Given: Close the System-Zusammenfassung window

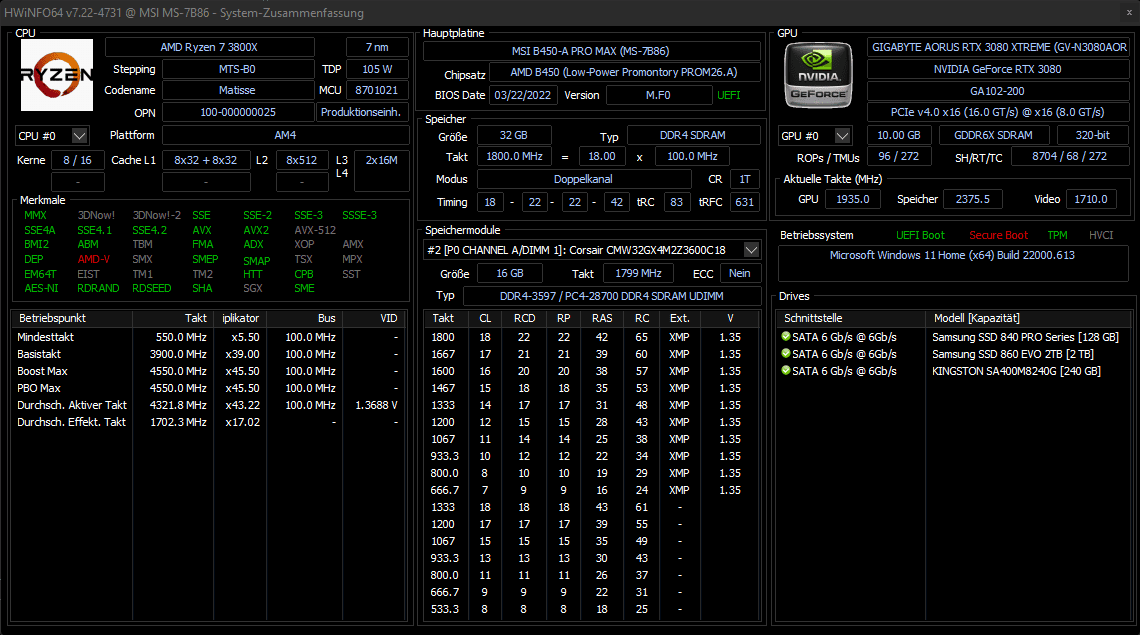Looking at the screenshot, I should (1129, 12).
